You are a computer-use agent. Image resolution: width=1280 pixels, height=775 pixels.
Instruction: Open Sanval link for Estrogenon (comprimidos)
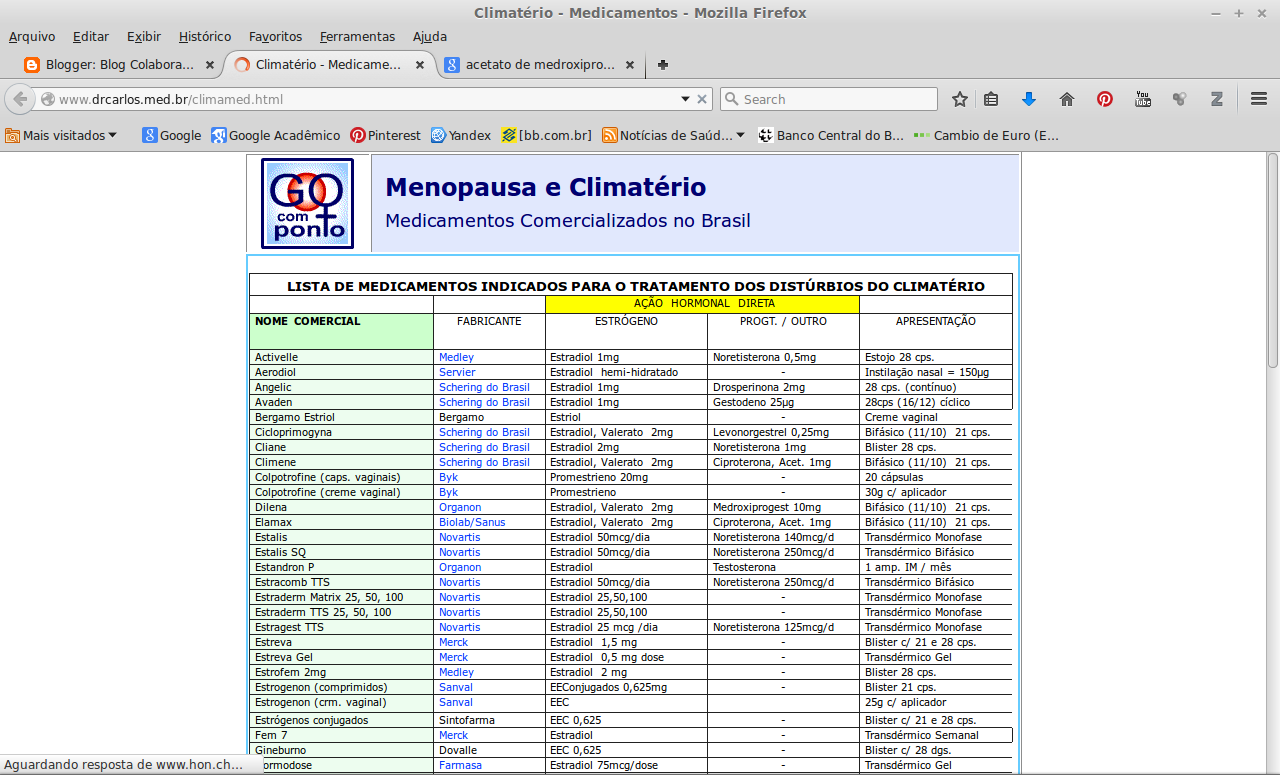tap(456, 687)
